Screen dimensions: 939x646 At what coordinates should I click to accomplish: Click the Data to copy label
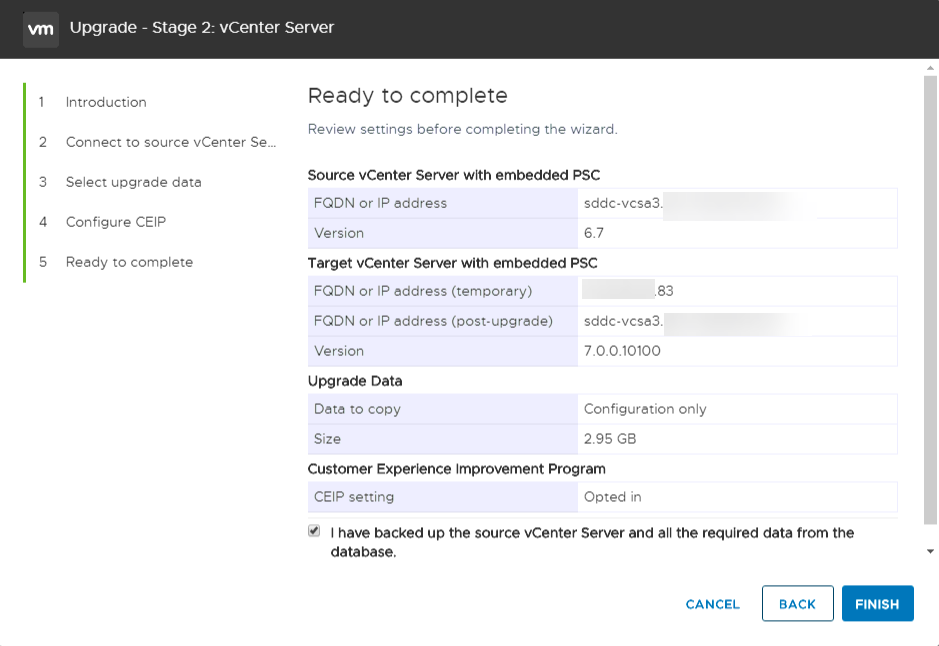point(357,409)
